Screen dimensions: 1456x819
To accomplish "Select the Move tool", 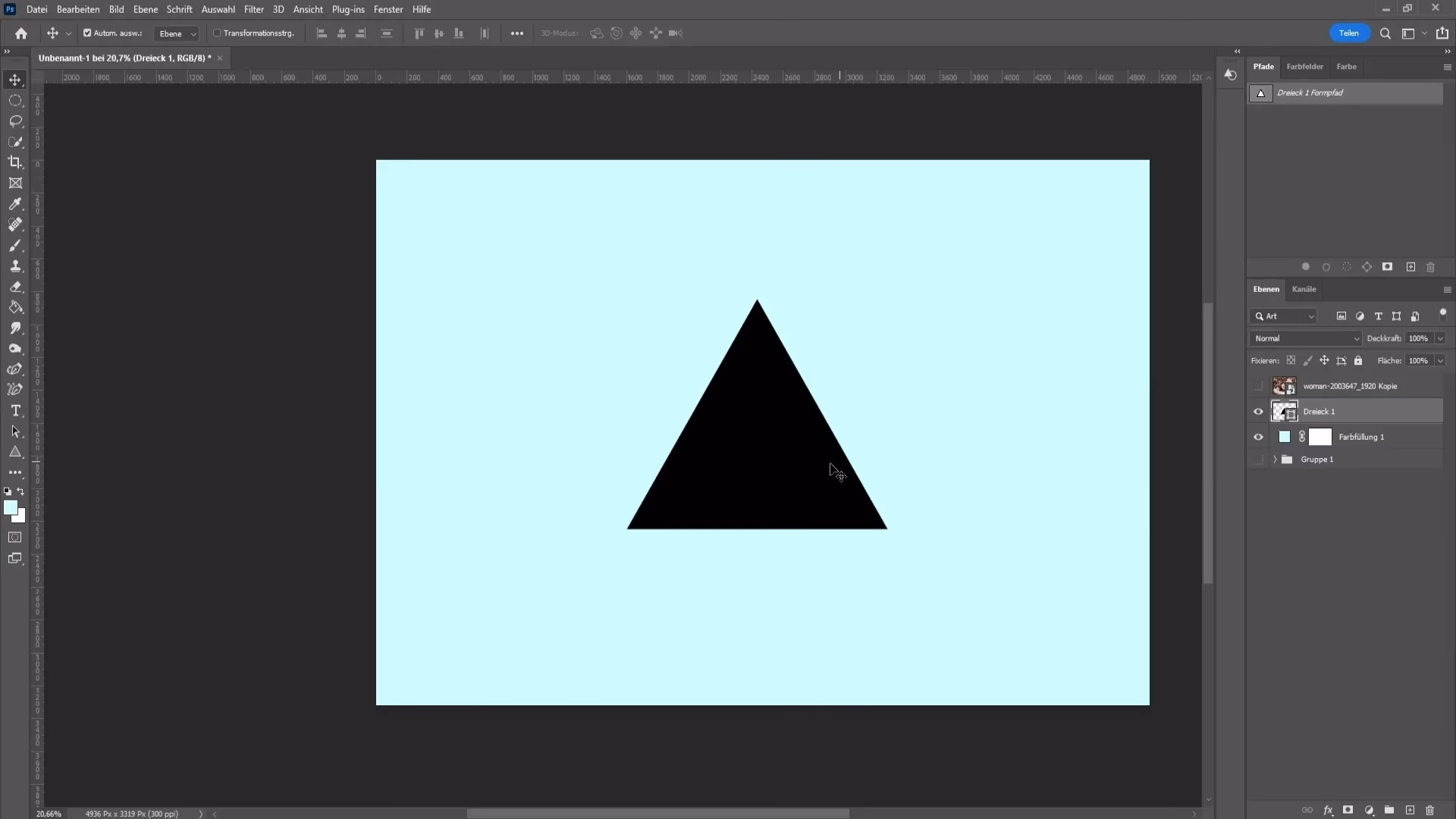I will [15, 79].
